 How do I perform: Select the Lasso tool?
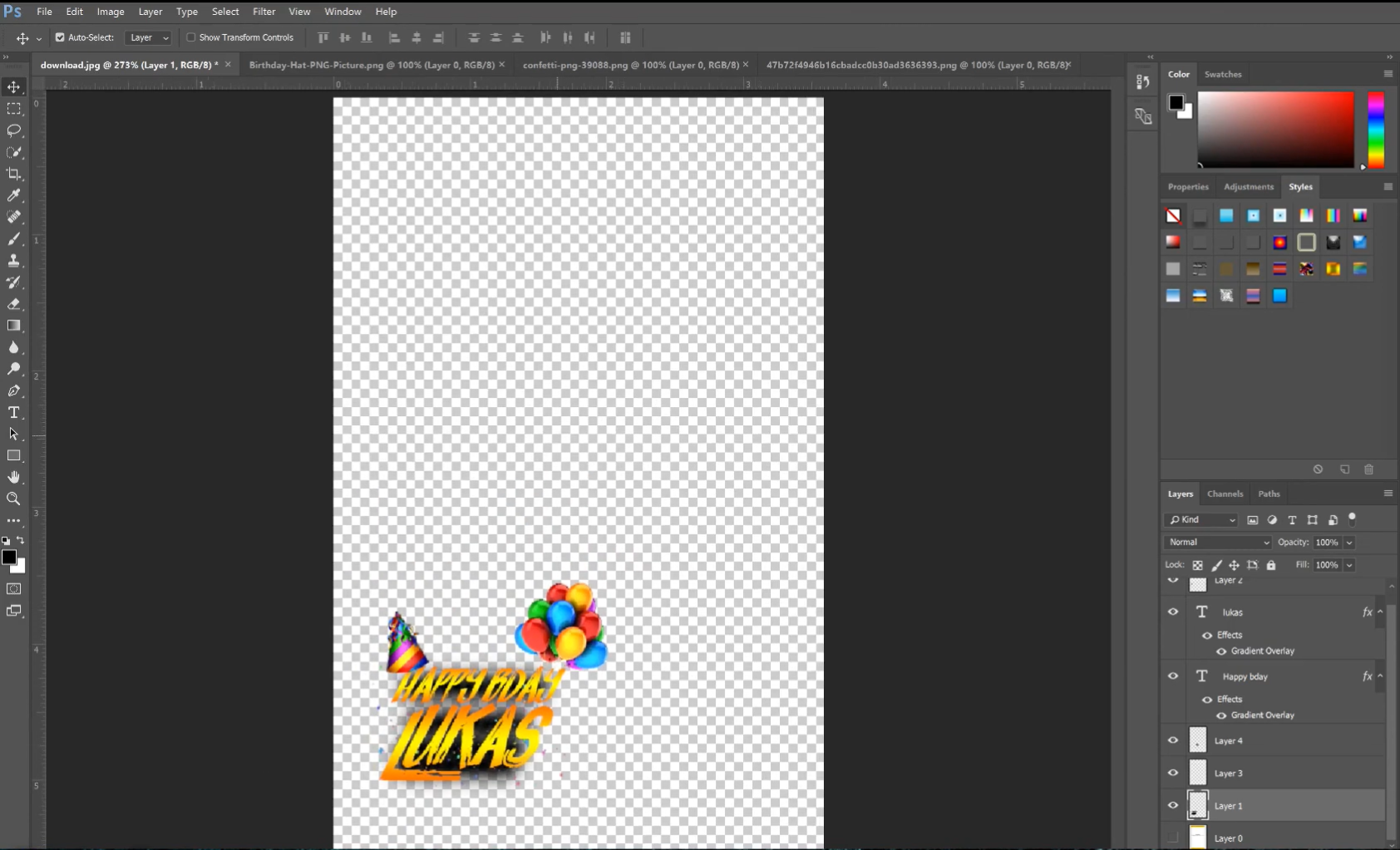tap(14, 130)
